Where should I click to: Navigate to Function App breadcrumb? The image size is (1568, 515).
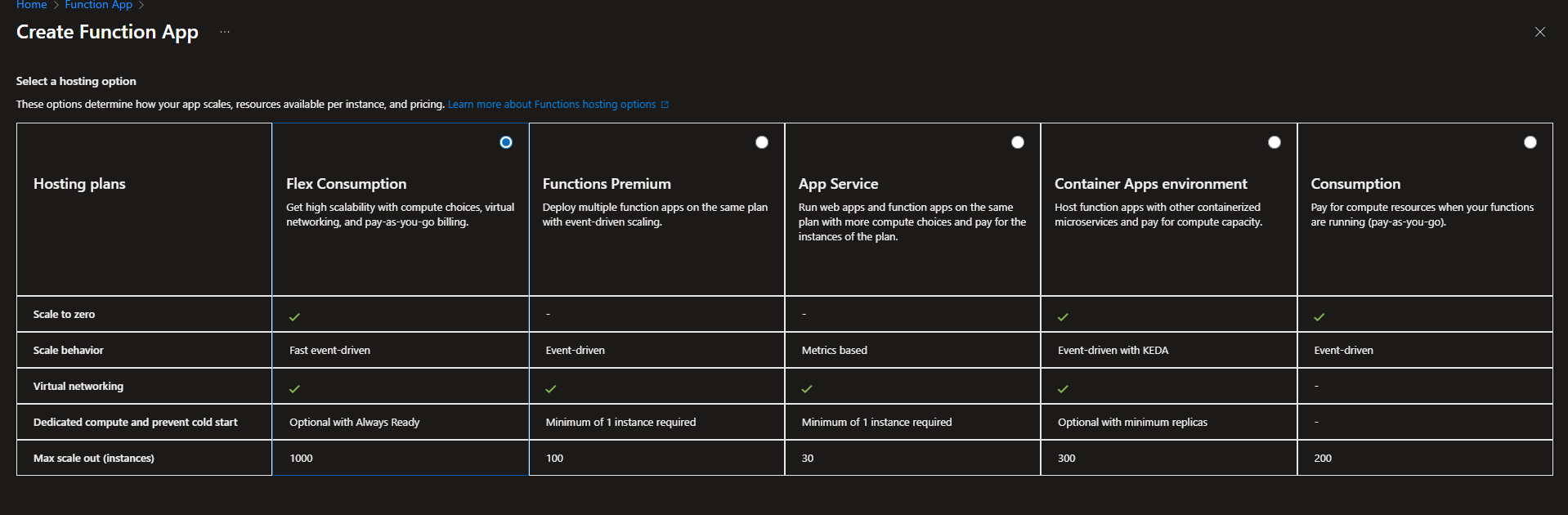coord(98,5)
